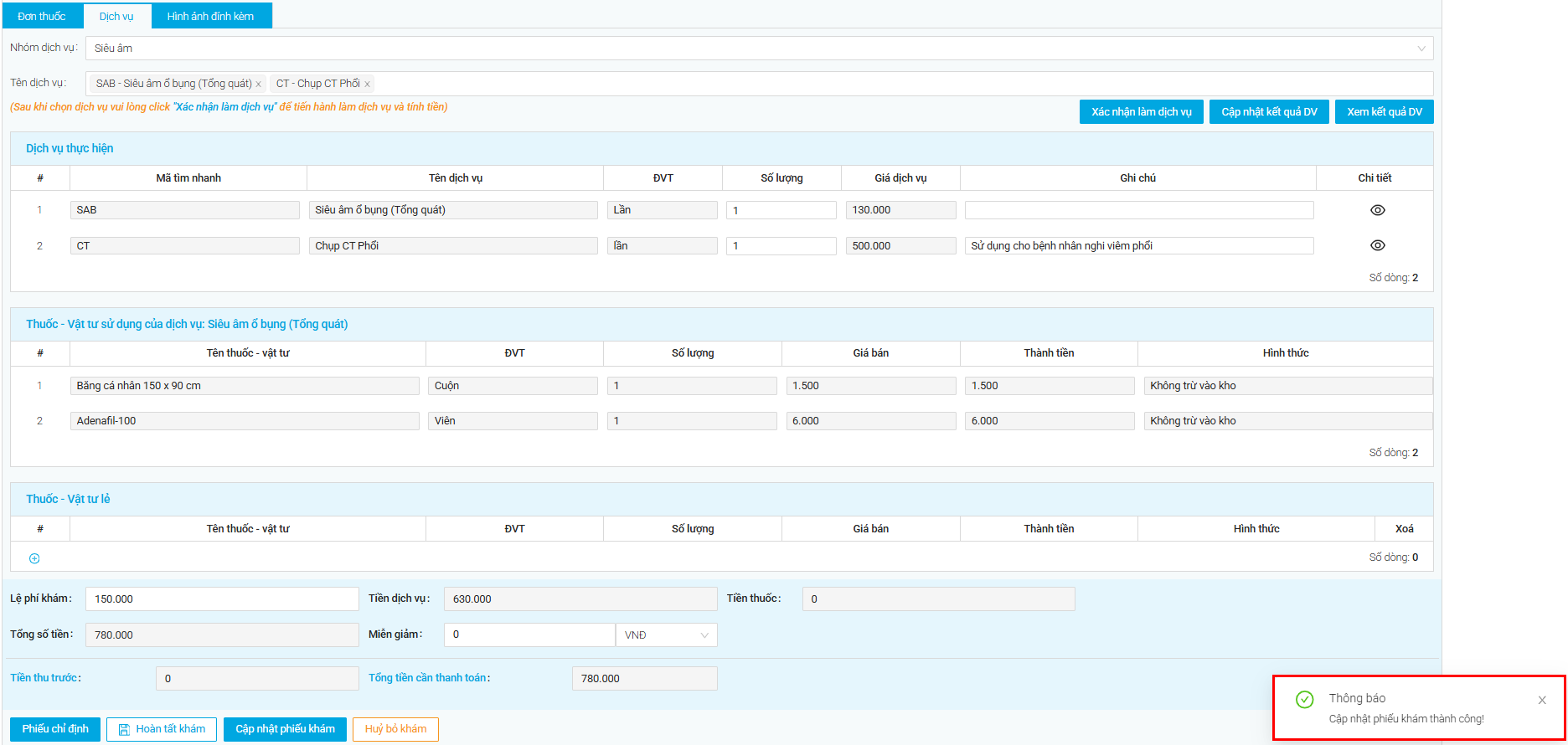Switch to Đơn thuốc tab
1568x745 pixels.
(x=42, y=16)
